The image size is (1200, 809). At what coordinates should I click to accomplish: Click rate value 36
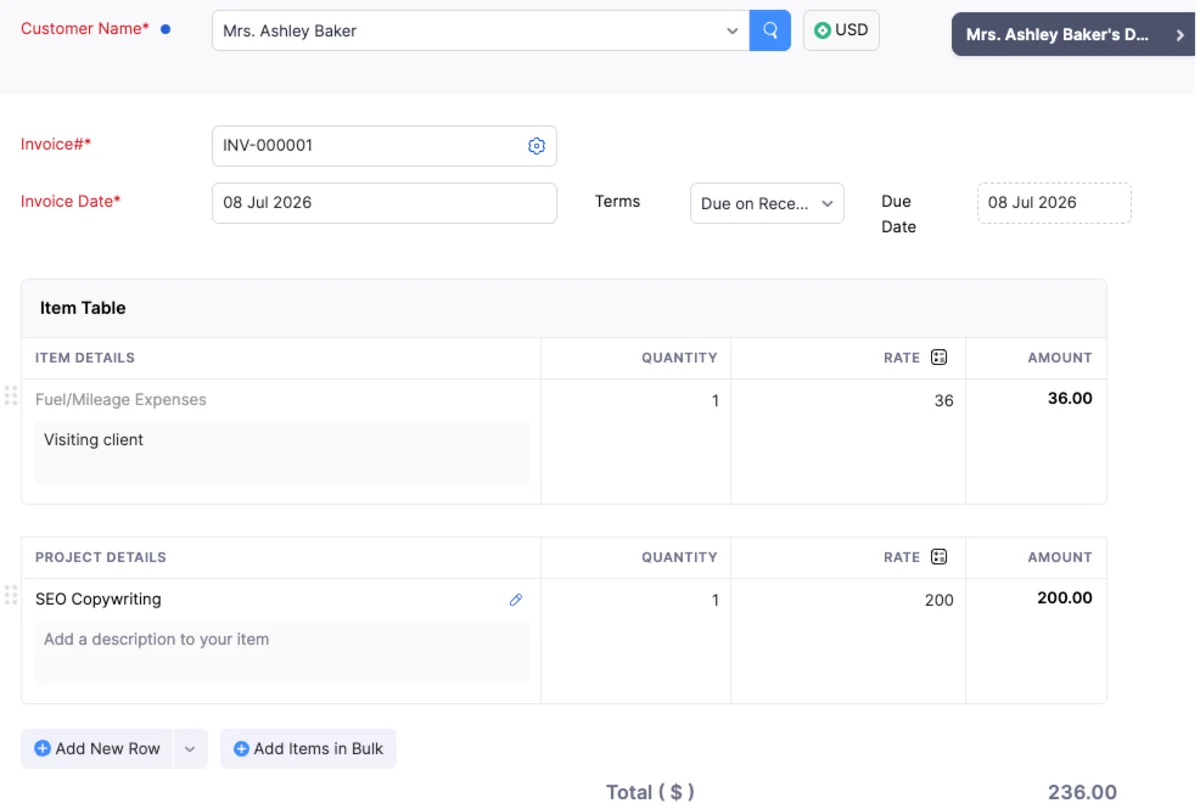[943, 401]
